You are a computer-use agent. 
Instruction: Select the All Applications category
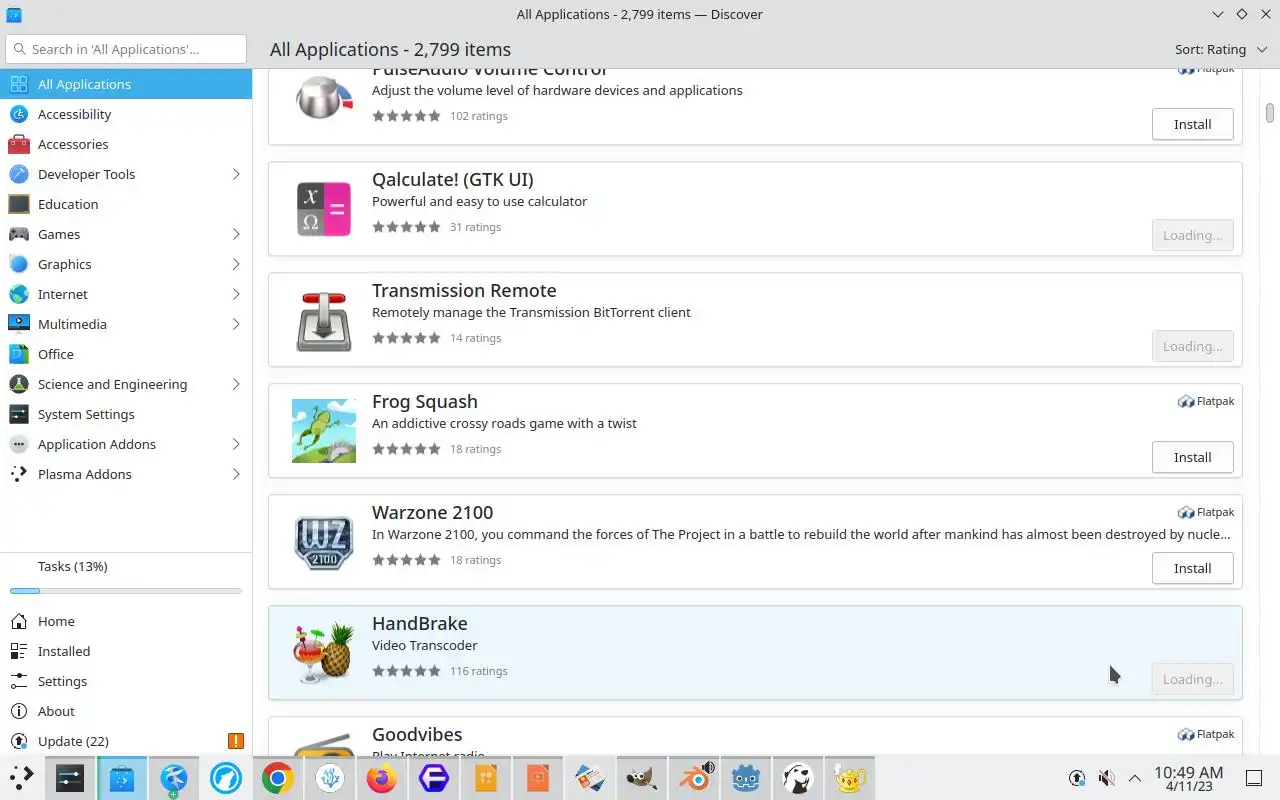[126, 84]
